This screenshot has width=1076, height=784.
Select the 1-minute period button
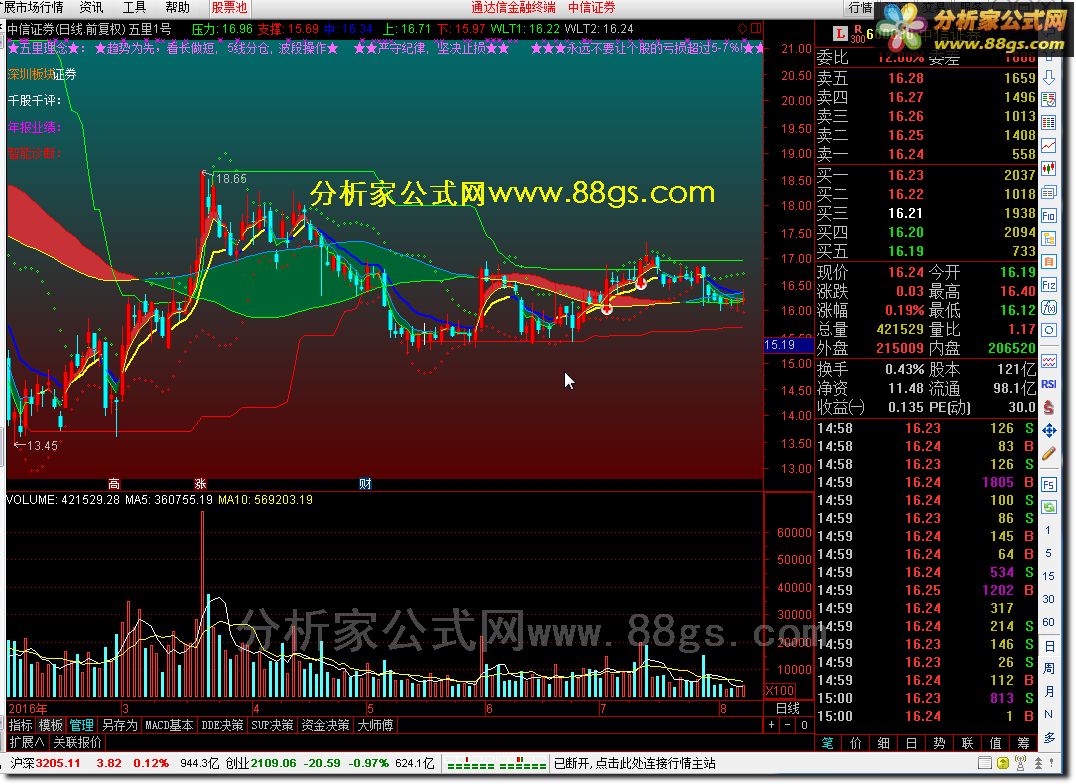[x=1048, y=530]
